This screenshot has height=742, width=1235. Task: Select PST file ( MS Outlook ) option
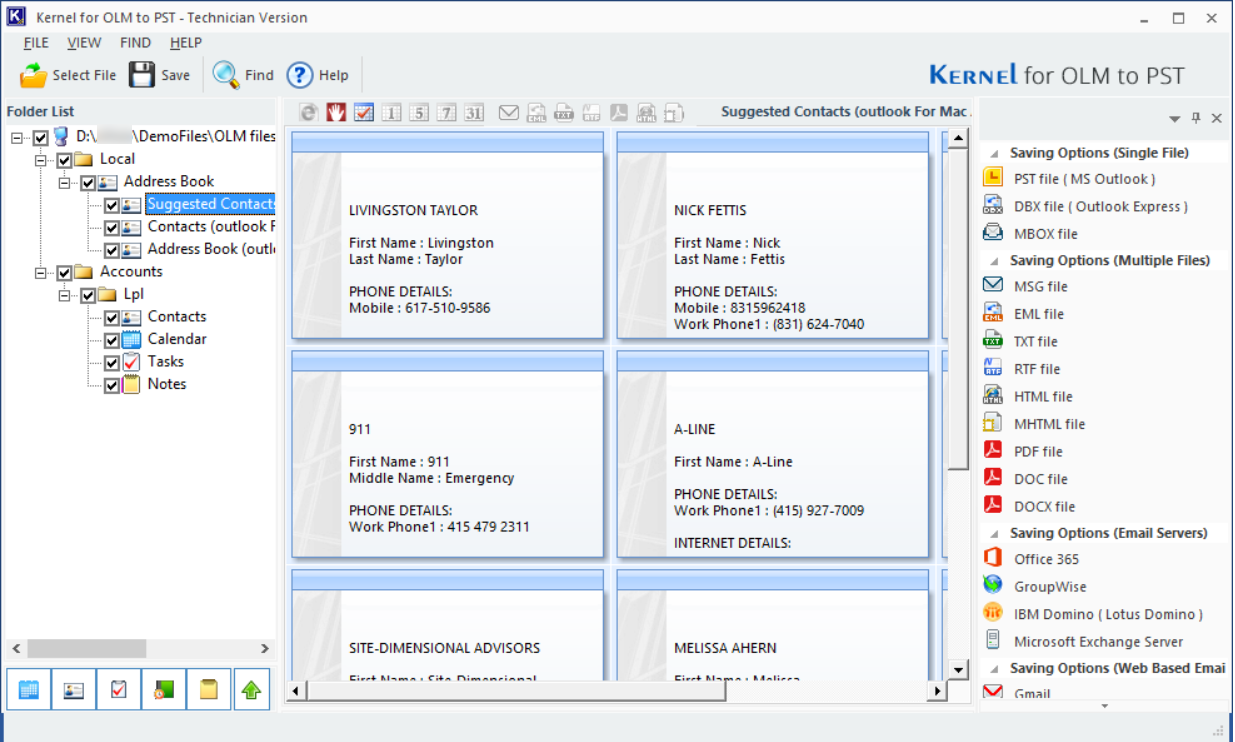tap(1084, 179)
